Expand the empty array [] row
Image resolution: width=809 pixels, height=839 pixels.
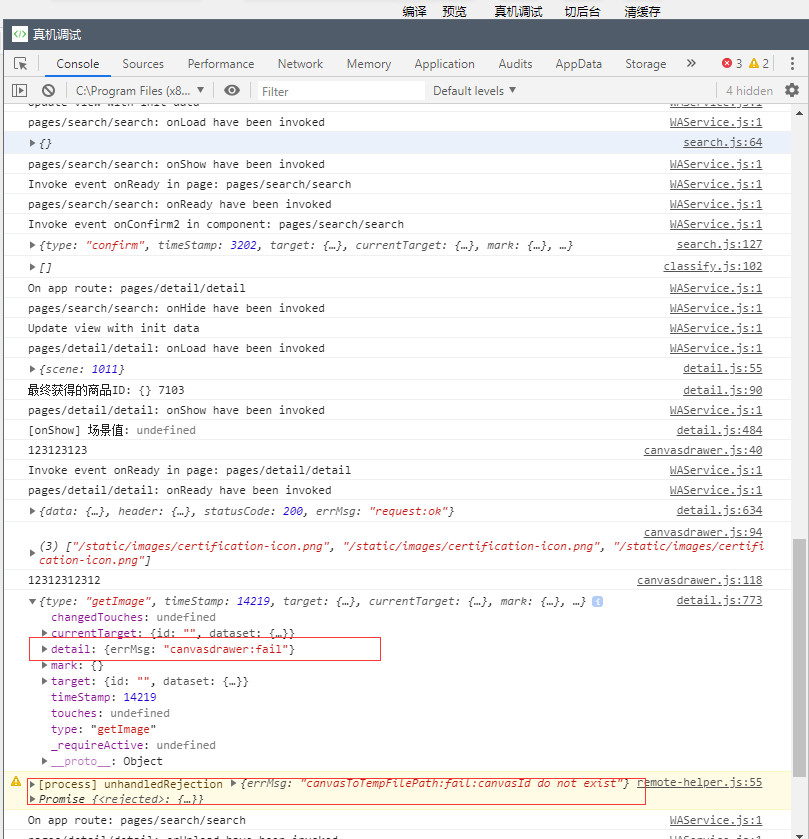click(33, 266)
